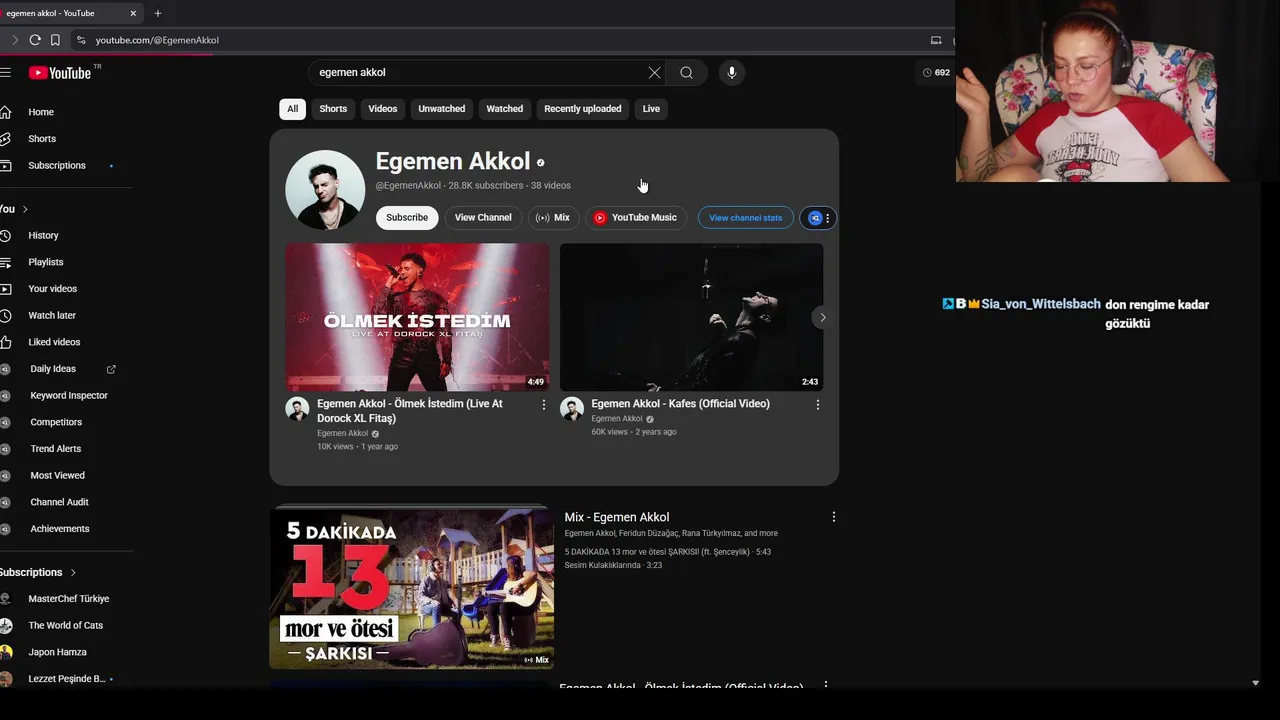
Task: Open the YouTube home logo
Action: tap(60, 72)
